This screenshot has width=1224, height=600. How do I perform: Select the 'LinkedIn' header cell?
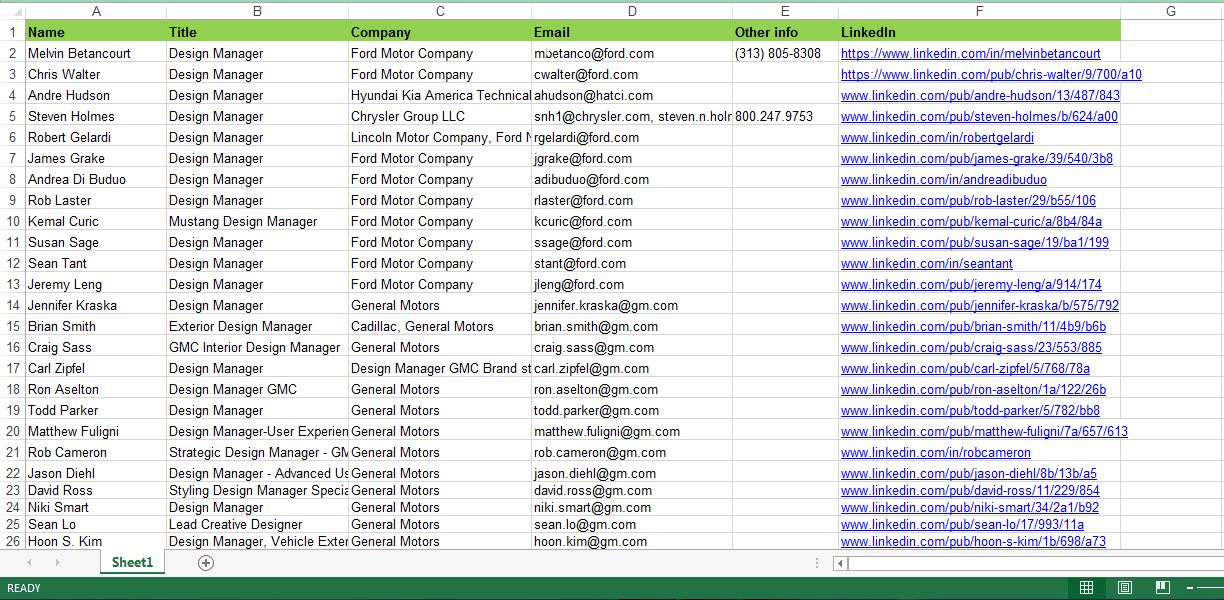[x=979, y=32]
